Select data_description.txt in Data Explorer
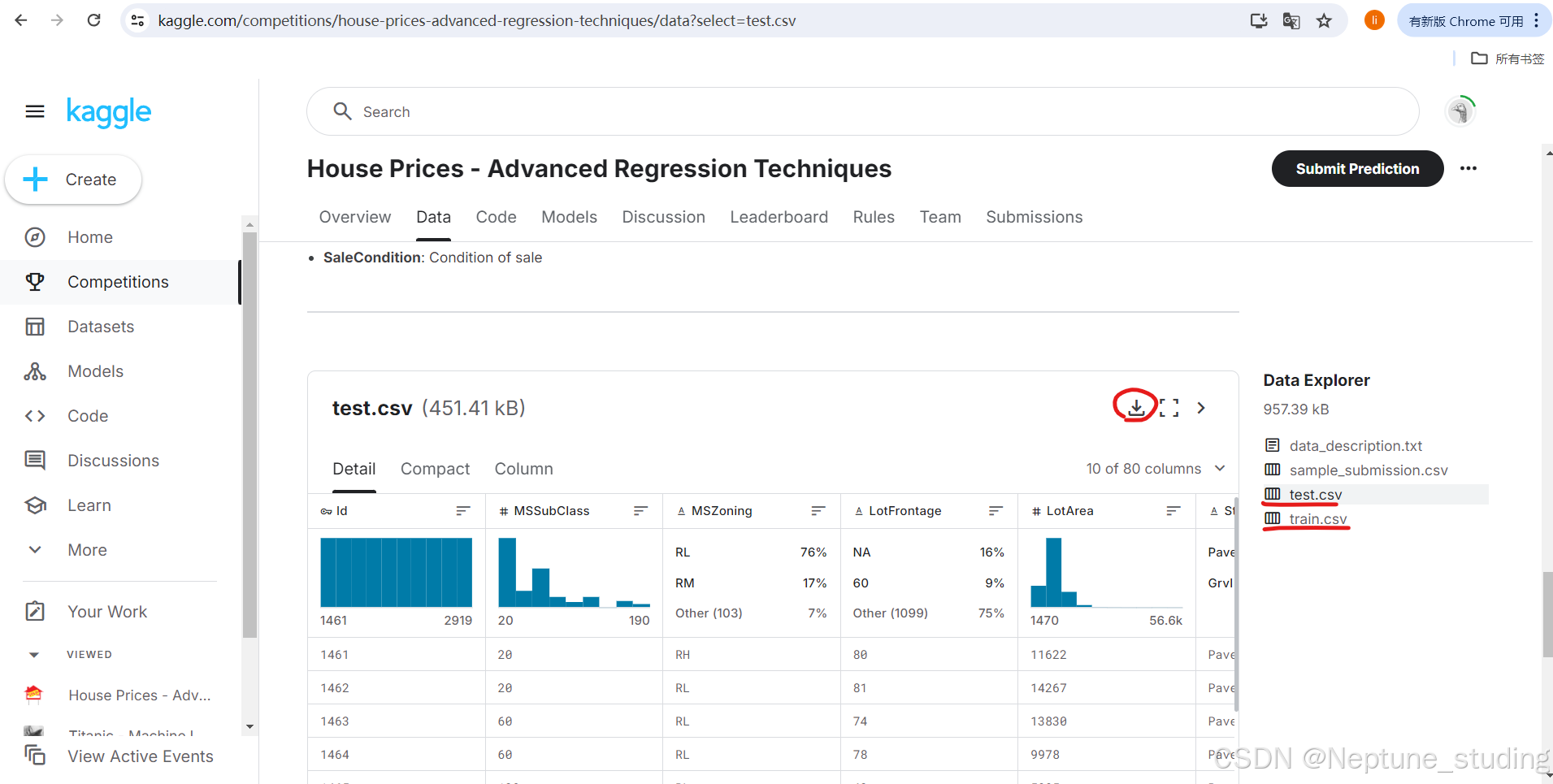The height and width of the screenshot is (784, 1553). pyautogui.click(x=1356, y=446)
